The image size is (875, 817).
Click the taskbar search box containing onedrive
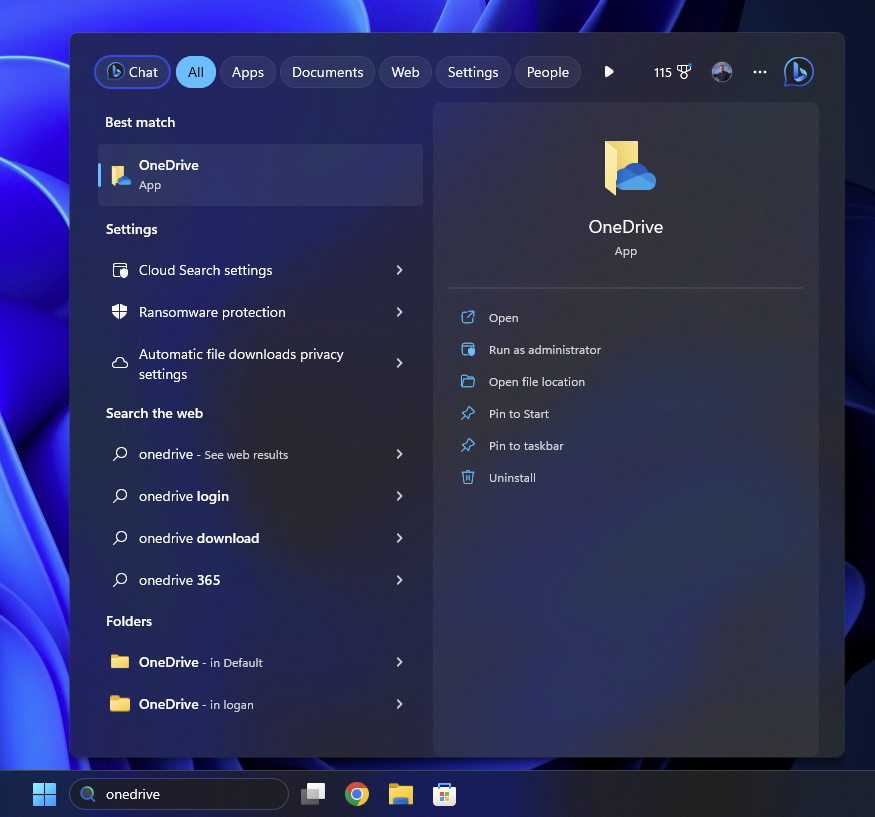coord(179,794)
